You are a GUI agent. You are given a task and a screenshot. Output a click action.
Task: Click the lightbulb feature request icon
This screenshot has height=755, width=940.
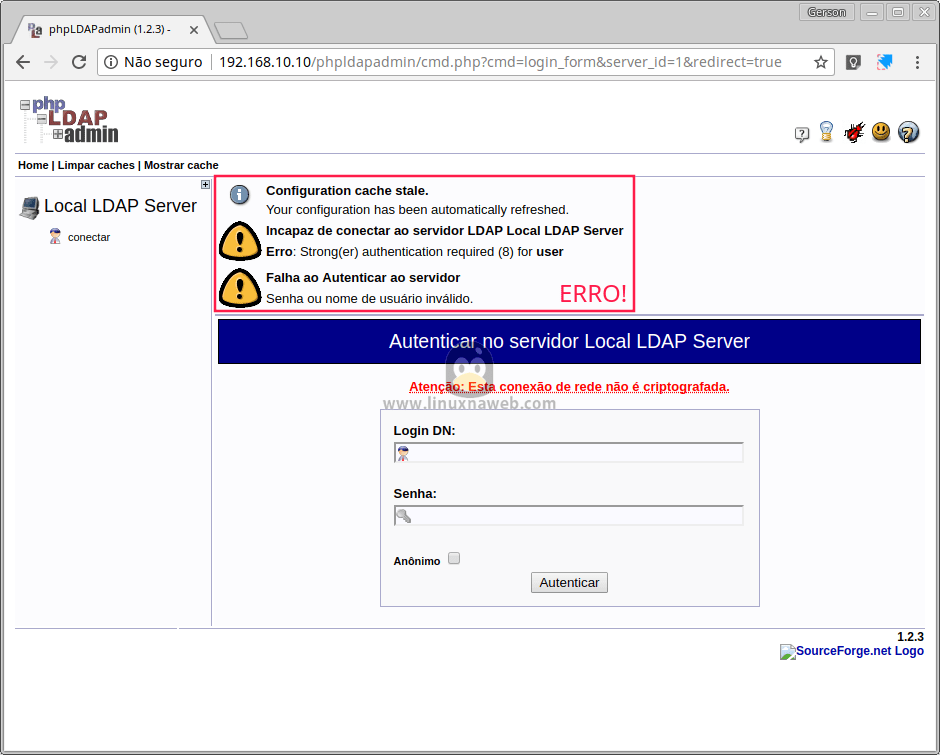(826, 131)
